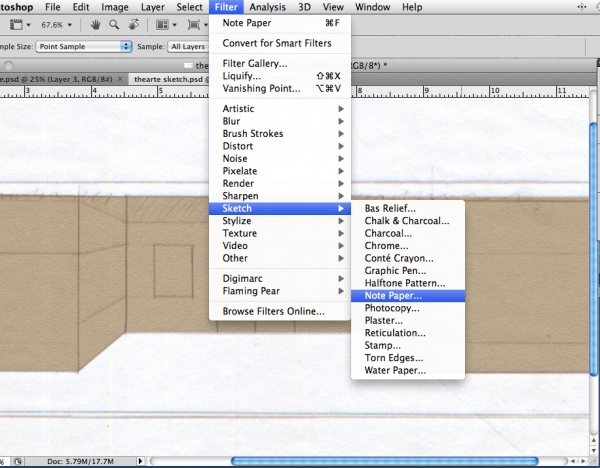Screen dimensions: 600x468
Task: Expand the Stylize filter submenu
Action: point(280,221)
